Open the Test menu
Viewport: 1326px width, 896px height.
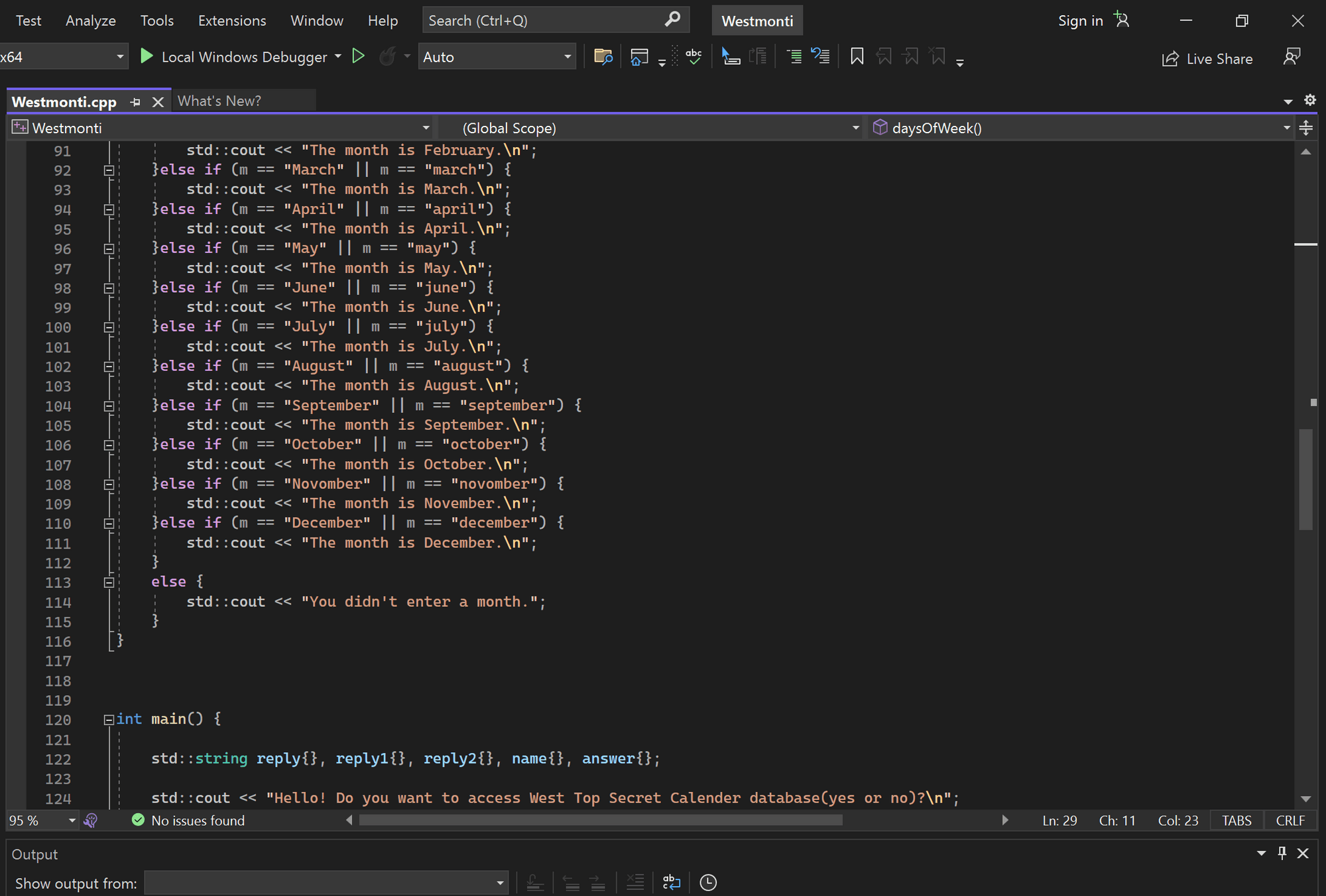click(29, 21)
